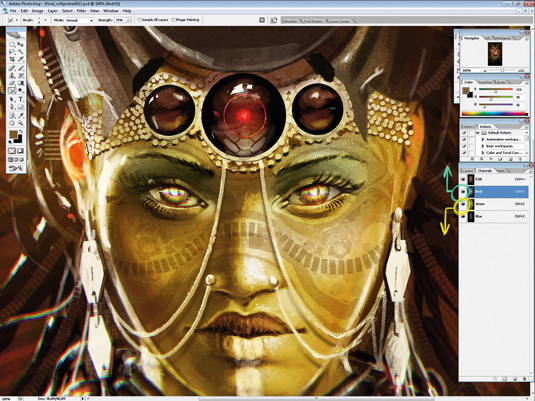Switch to the Layers tab

click(x=468, y=171)
